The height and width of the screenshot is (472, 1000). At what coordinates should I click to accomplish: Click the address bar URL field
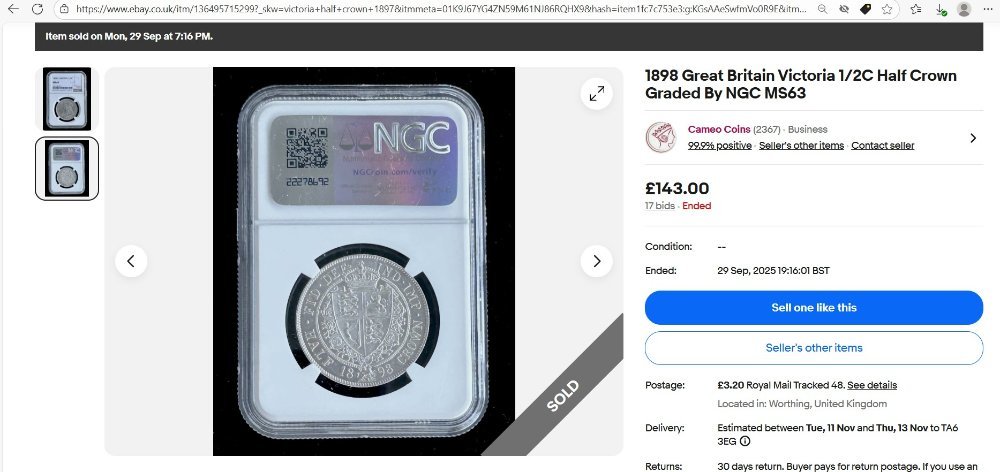440,9
